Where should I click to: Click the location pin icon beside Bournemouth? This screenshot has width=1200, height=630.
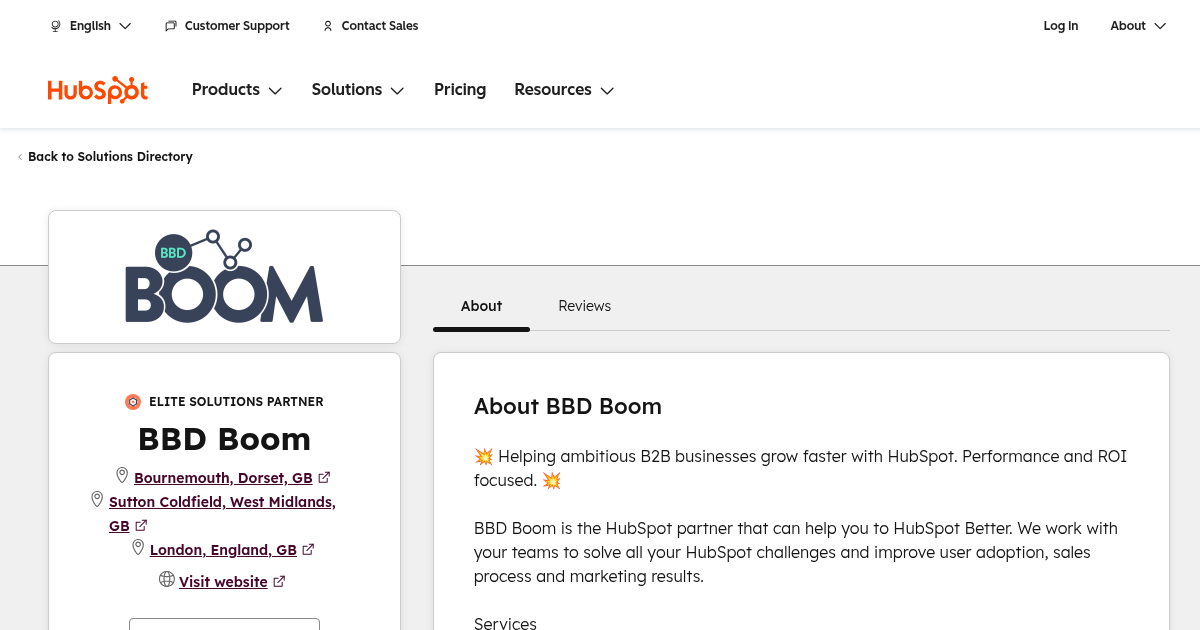(x=122, y=476)
